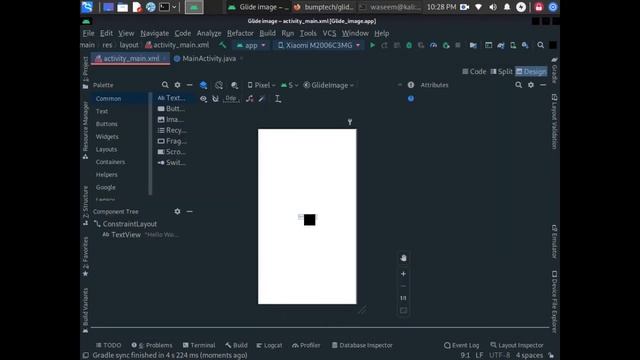Open the Logcat tool window
640x360 pixels.
269,345
